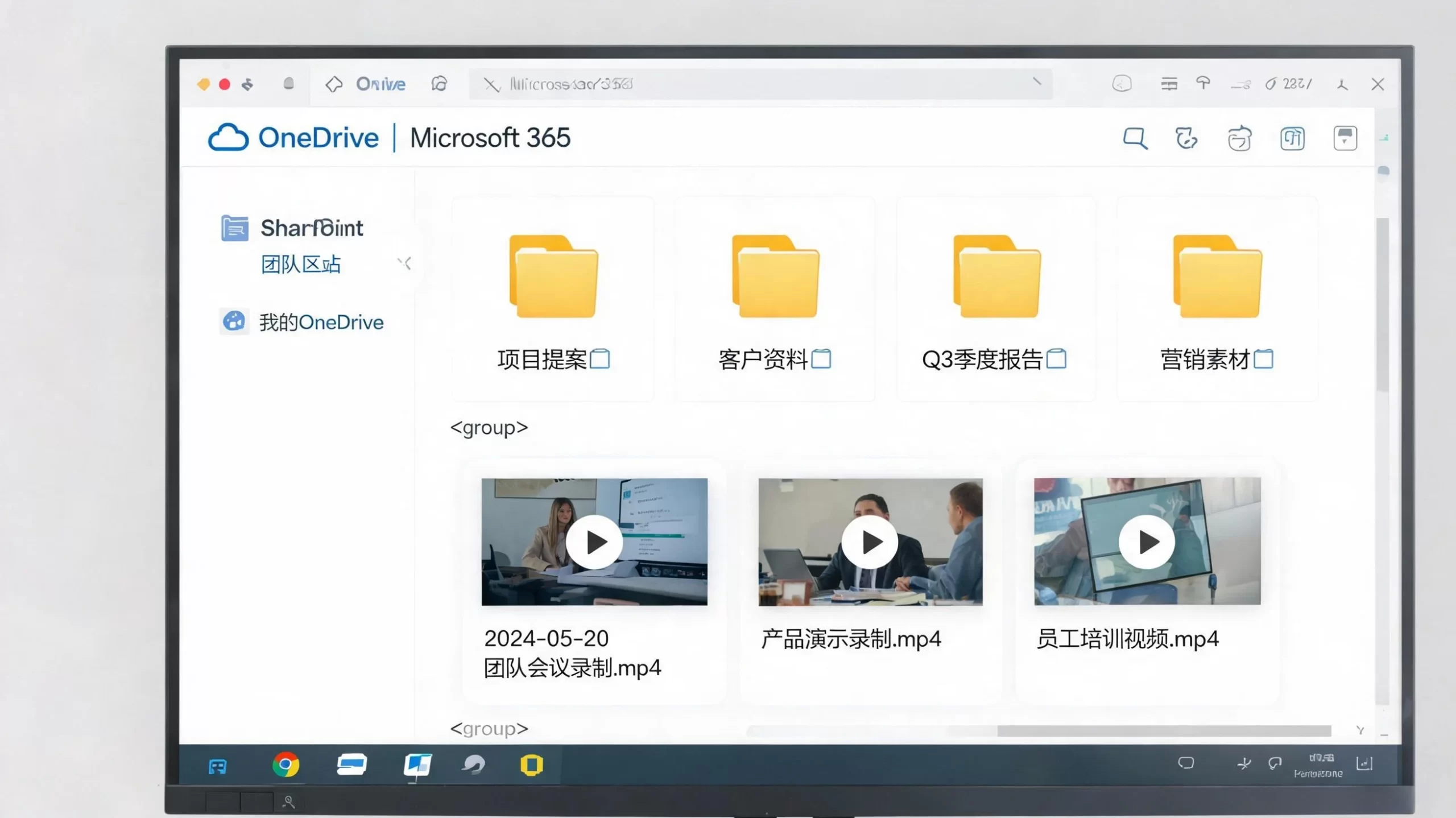Open file 产品演示录制.mp4
This screenshot has width=1456, height=818.
[x=851, y=639]
